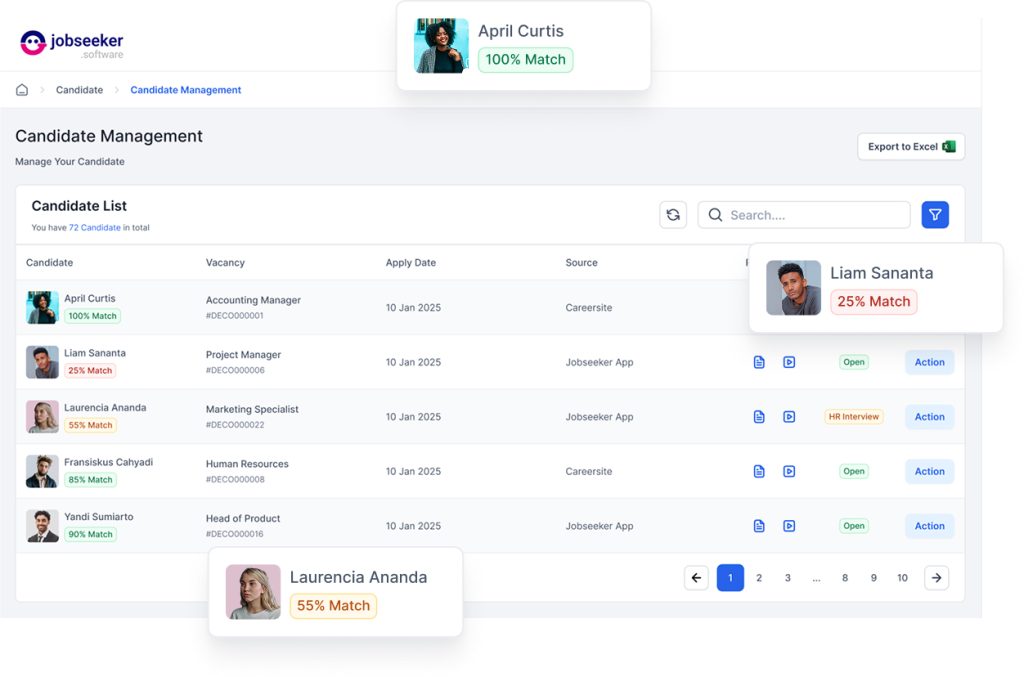Select page 3 in pagination

[788, 578]
